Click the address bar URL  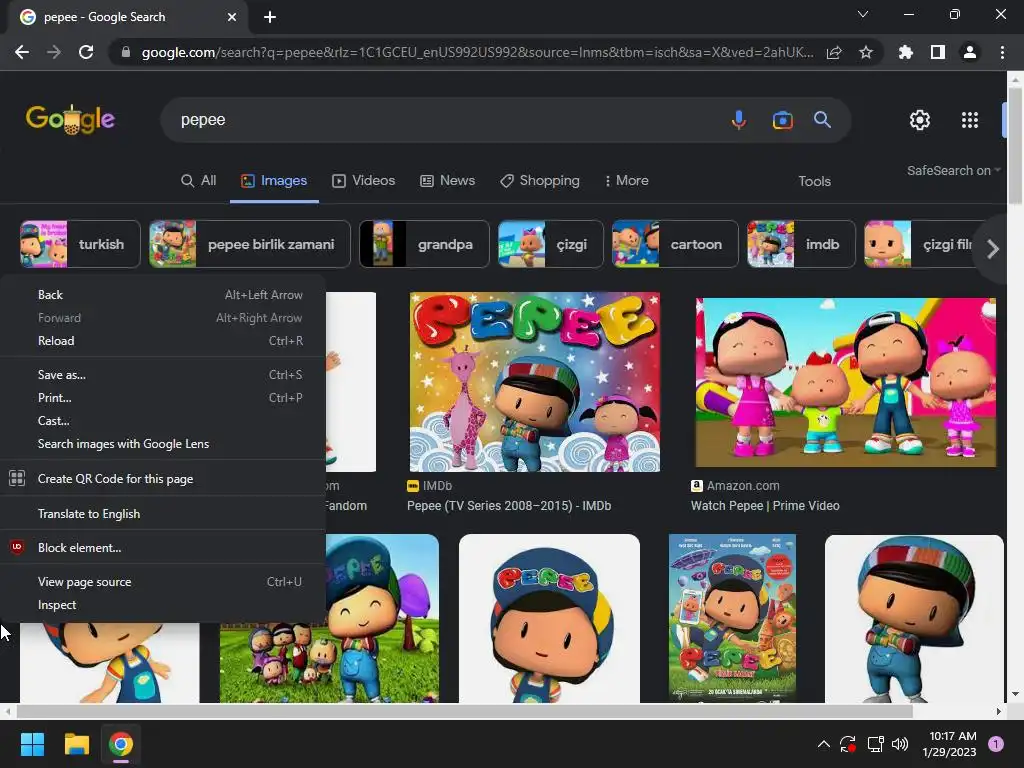477,52
